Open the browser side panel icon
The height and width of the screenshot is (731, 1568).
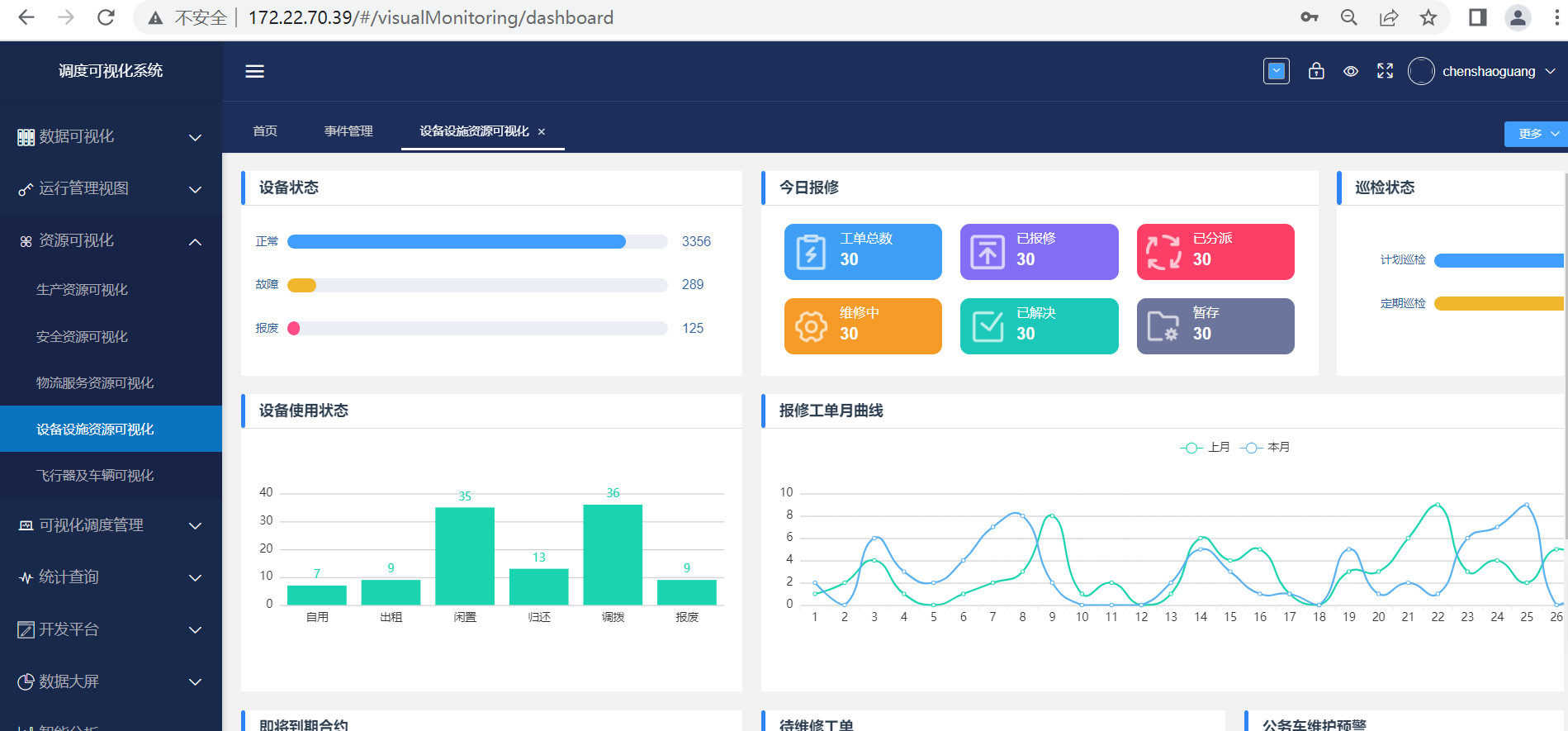click(x=1478, y=17)
